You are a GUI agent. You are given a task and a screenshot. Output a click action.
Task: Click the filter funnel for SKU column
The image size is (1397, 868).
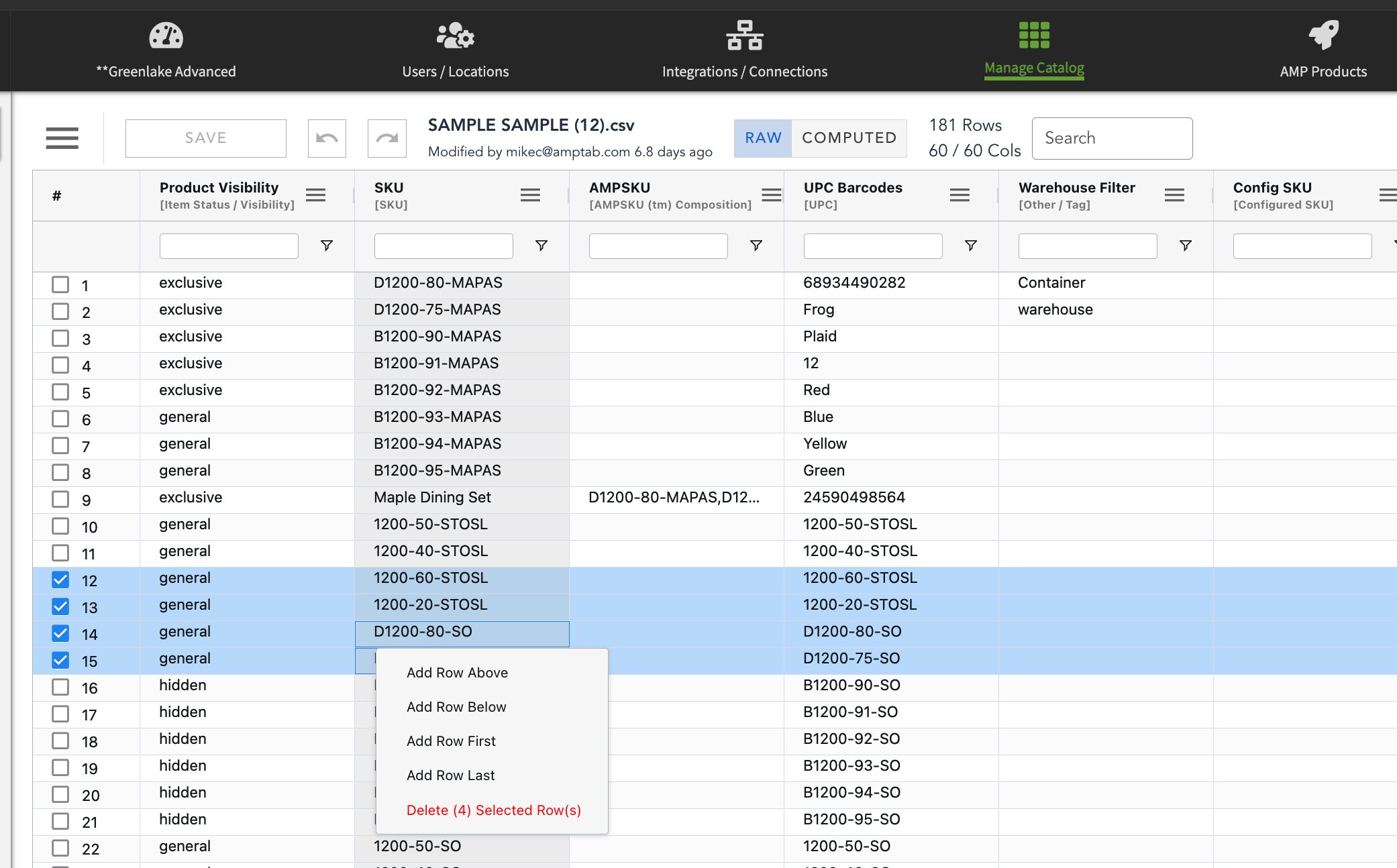click(x=541, y=246)
